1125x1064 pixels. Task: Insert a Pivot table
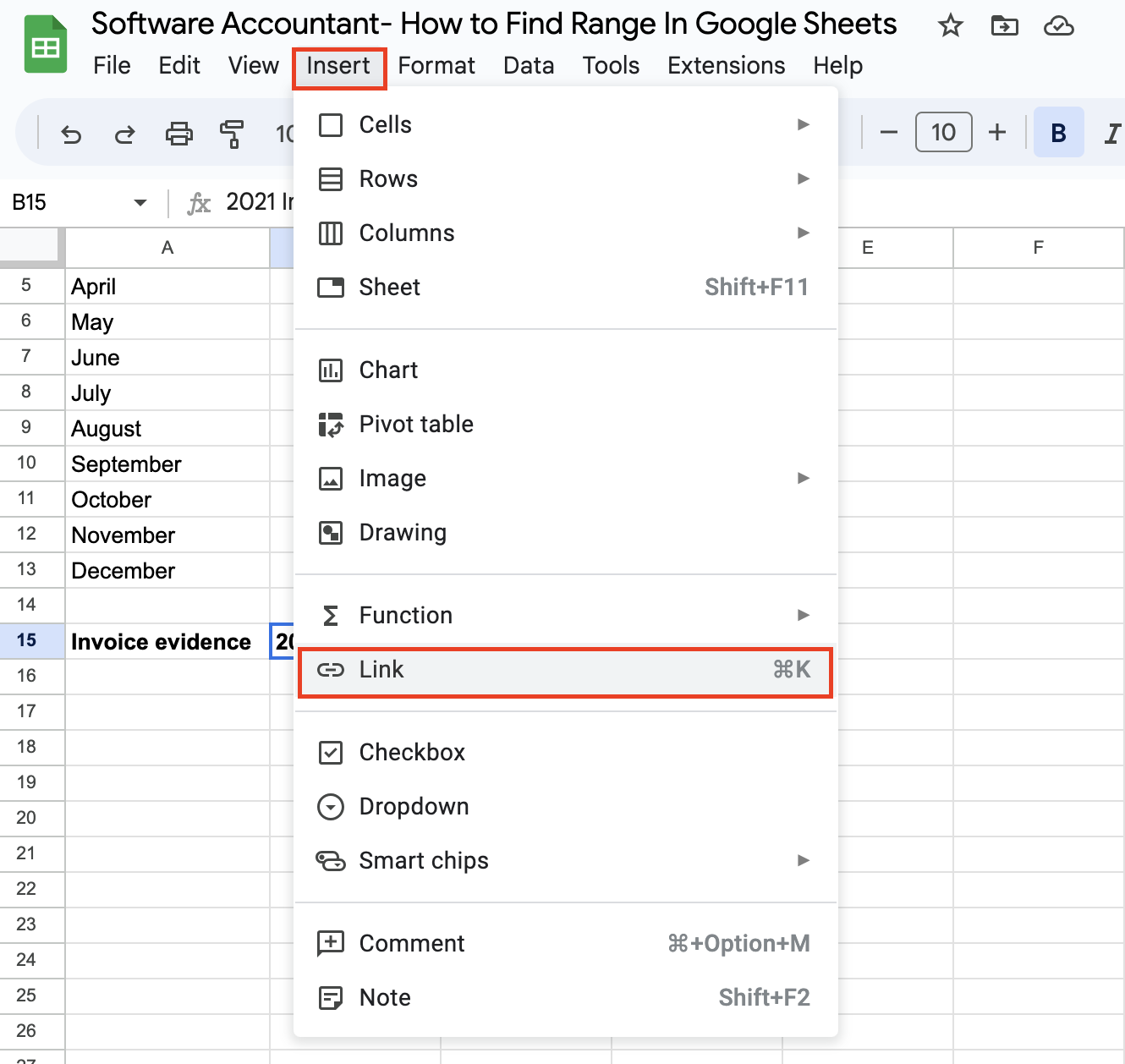coord(565,425)
